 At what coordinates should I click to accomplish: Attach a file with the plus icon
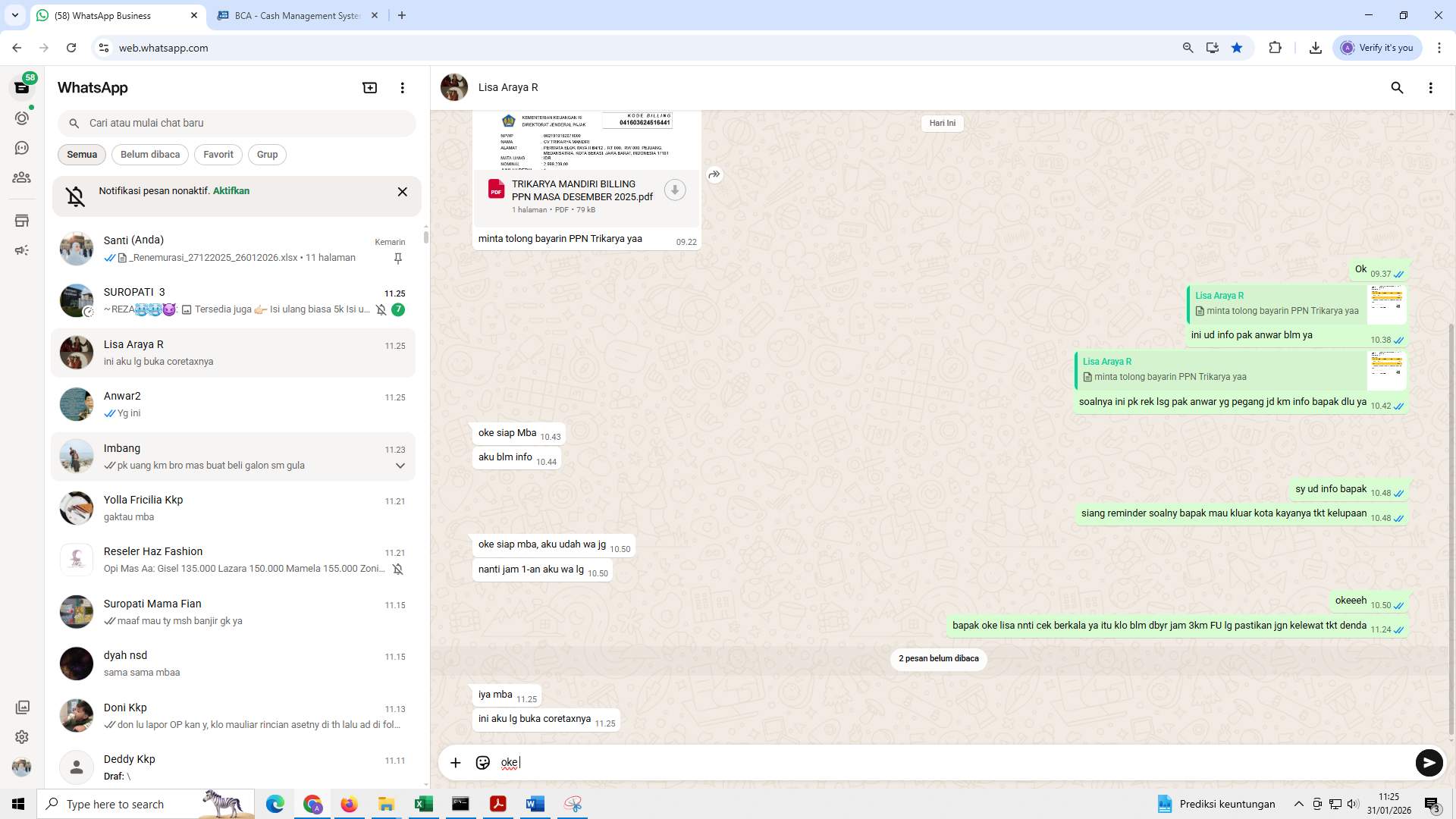(455, 762)
